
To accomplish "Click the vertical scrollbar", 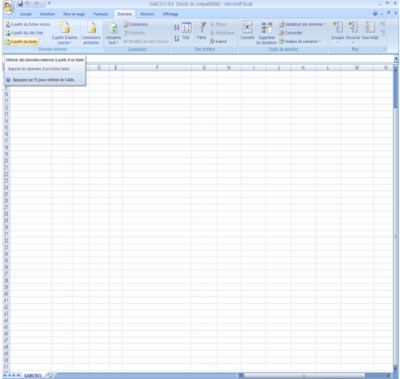I will click(x=396, y=217).
